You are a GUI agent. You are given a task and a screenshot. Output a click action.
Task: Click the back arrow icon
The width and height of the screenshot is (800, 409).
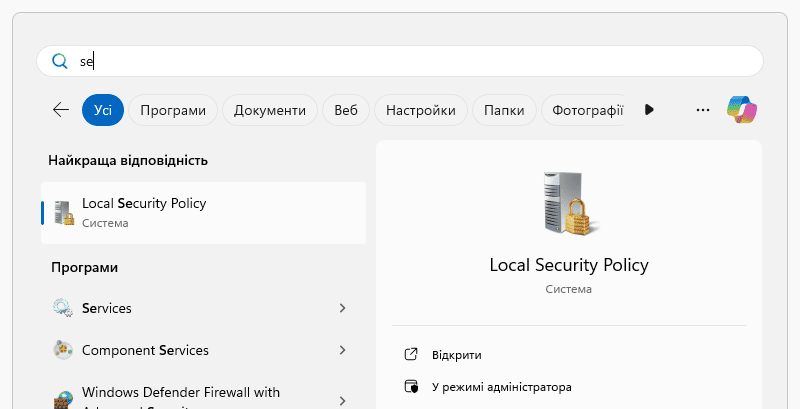(x=61, y=110)
